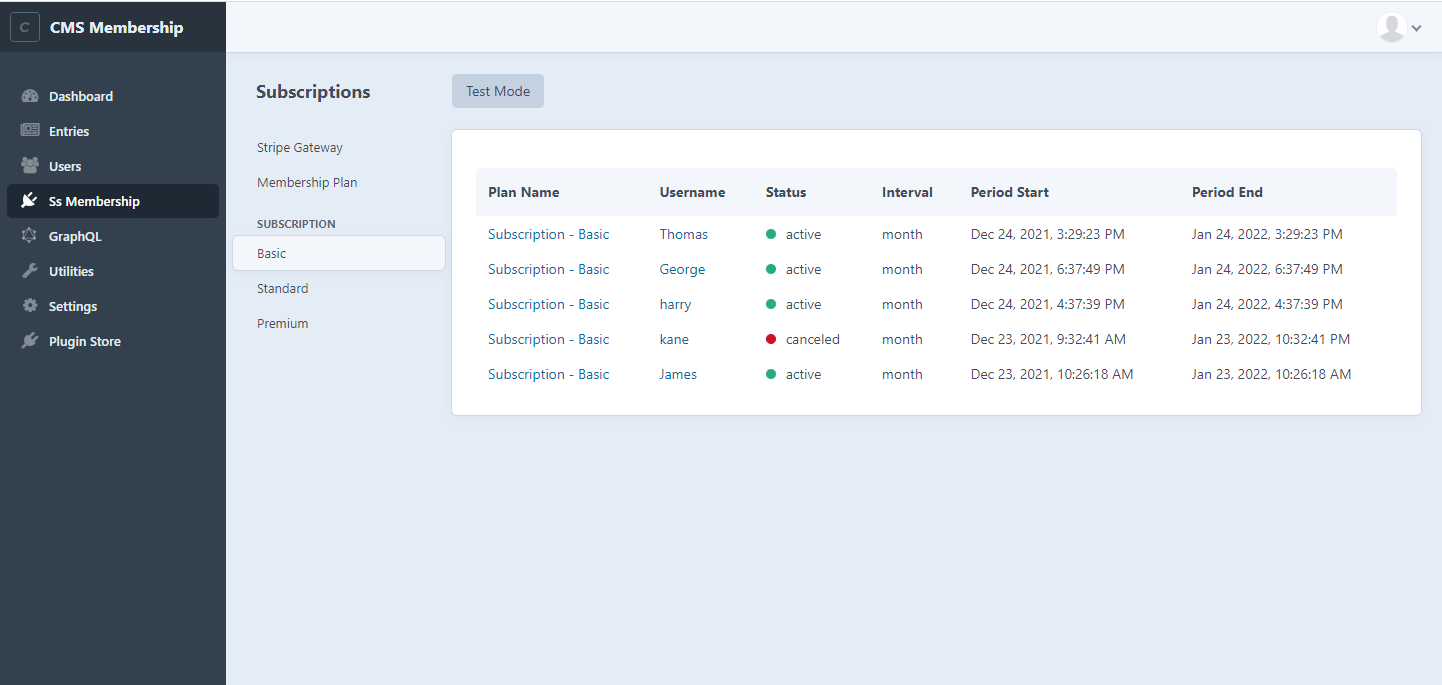Viewport: 1442px width, 685px height.
Task: Open the kane username link
Action: click(674, 339)
